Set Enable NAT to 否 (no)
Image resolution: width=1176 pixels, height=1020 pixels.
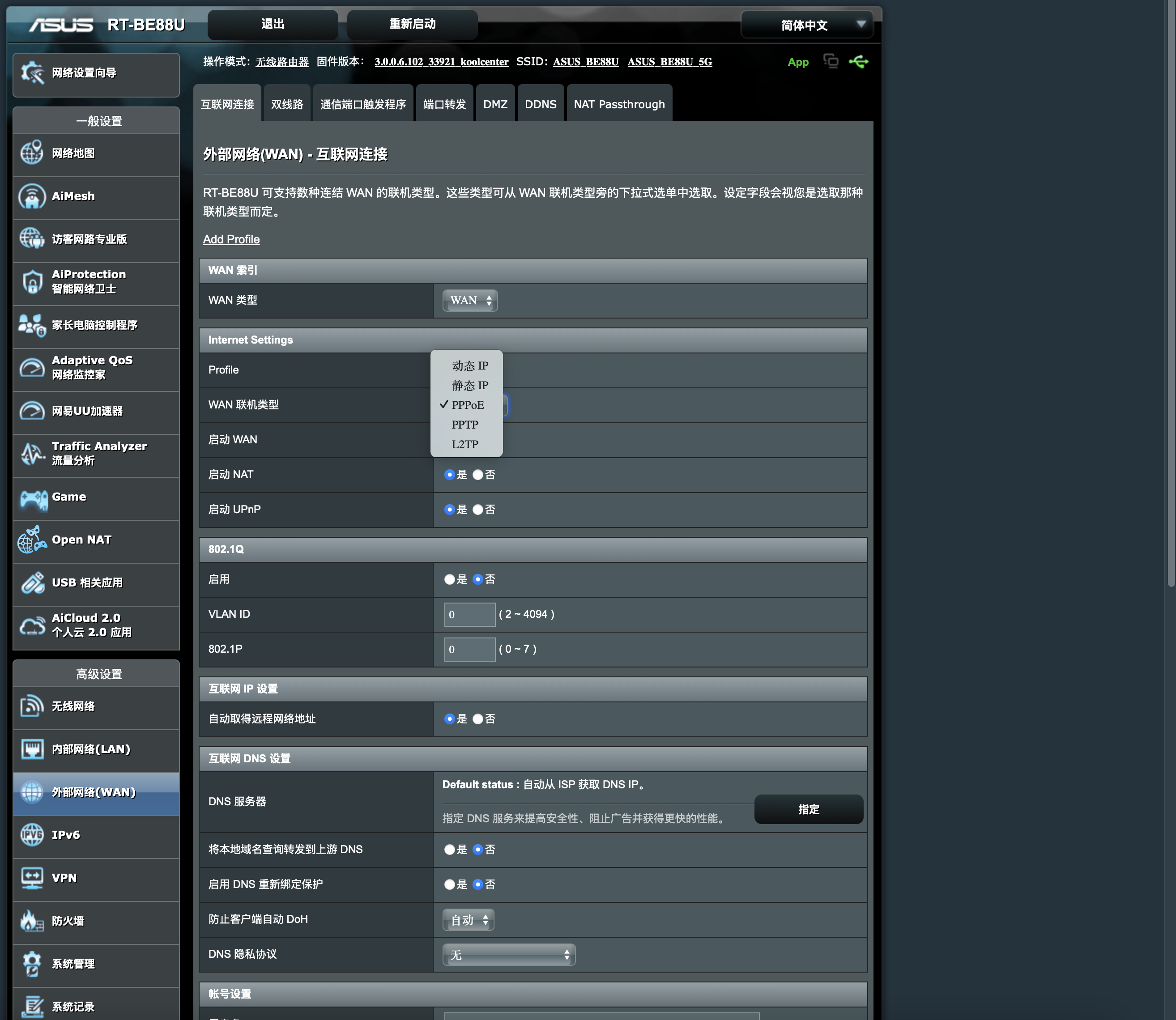pos(477,475)
